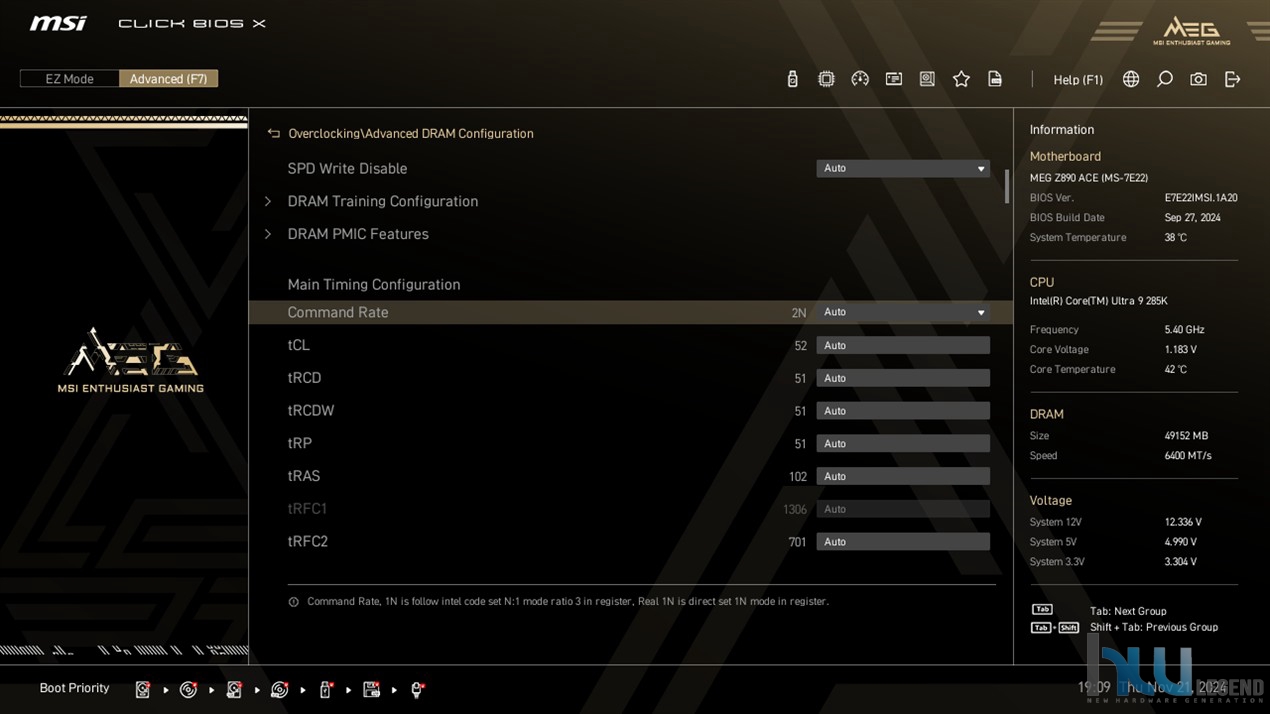1270x714 pixels.
Task: Click the settings list scrollbar thumb
Action: (x=1007, y=187)
